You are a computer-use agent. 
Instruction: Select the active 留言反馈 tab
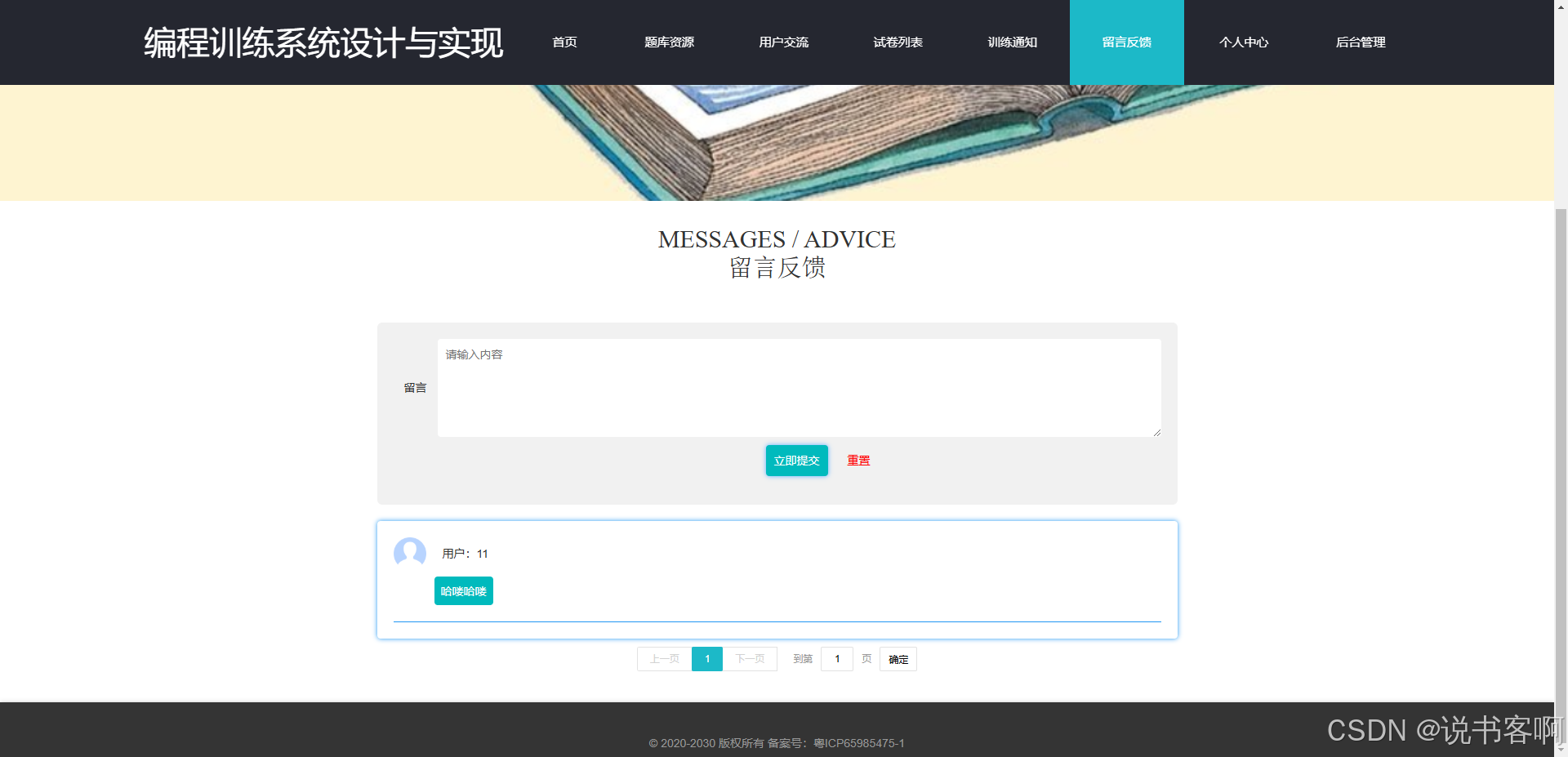(1126, 42)
